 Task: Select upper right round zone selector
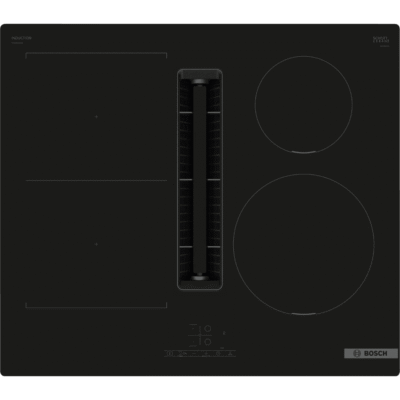pos(208,329)
